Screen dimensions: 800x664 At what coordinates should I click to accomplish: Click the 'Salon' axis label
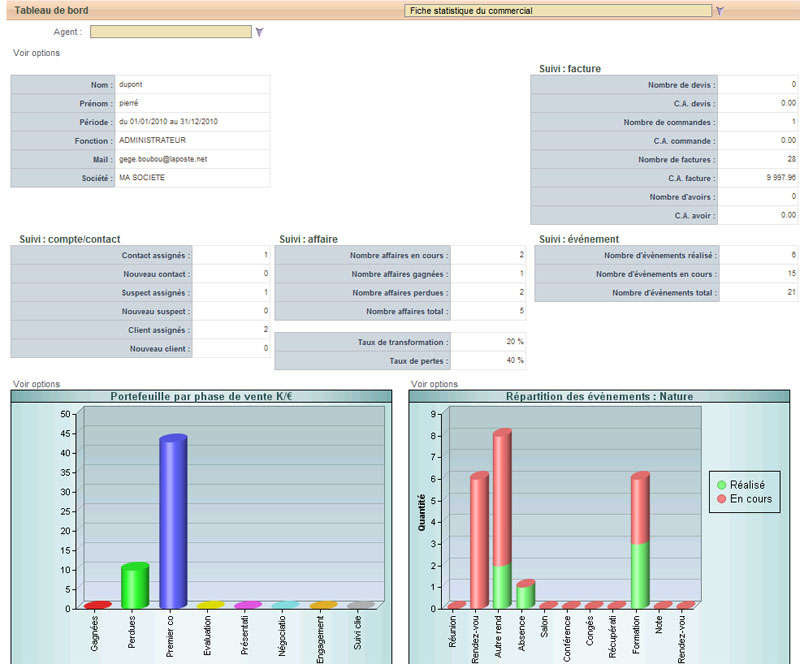(x=544, y=627)
